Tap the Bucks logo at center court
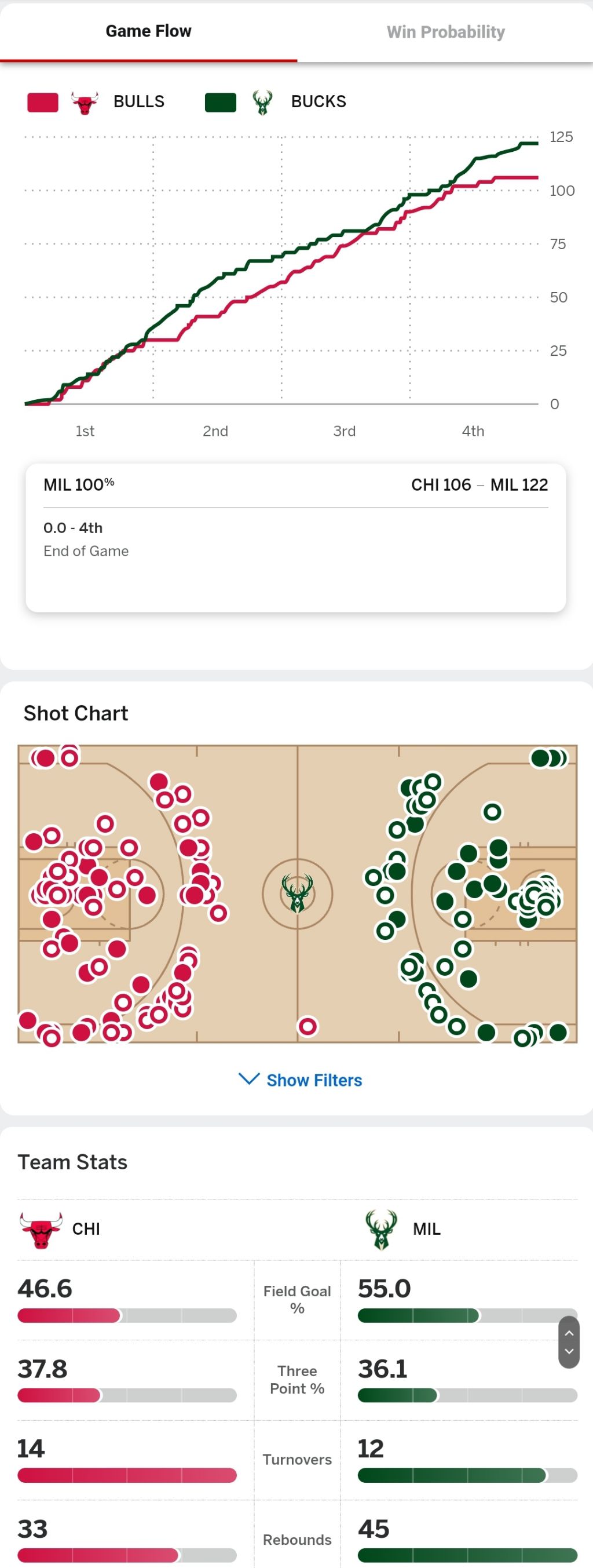 point(298,893)
